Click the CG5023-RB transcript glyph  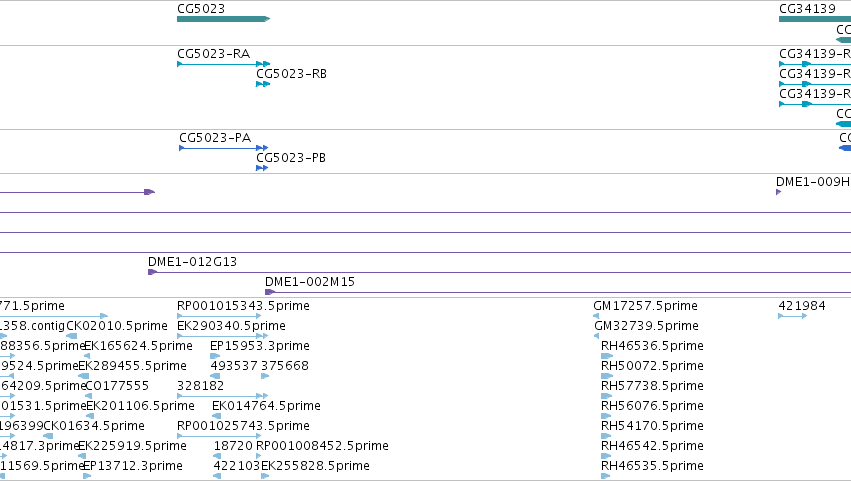[263, 84]
